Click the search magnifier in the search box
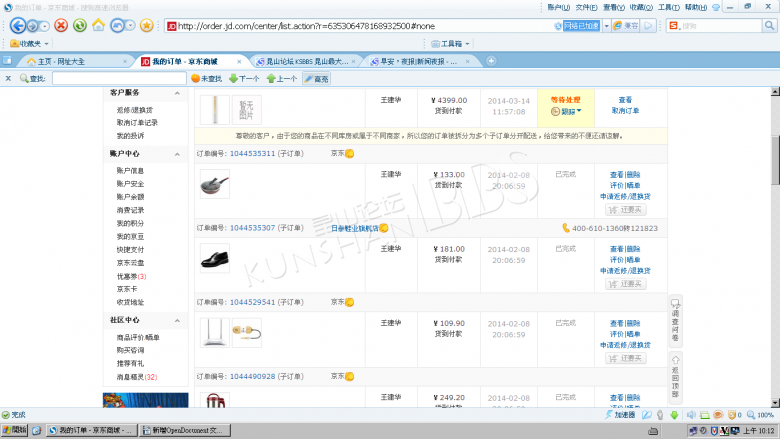Screen dimensions: 780x439 (769, 25)
